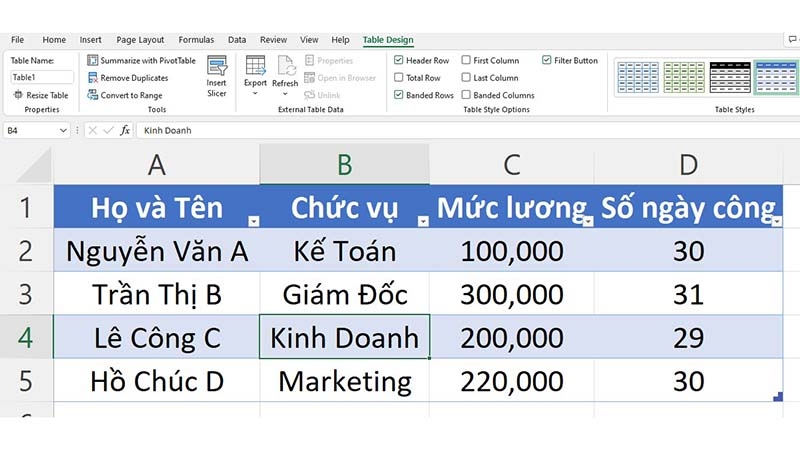800x450 pixels.
Task: Select cell containing Marketing
Action: [345, 381]
